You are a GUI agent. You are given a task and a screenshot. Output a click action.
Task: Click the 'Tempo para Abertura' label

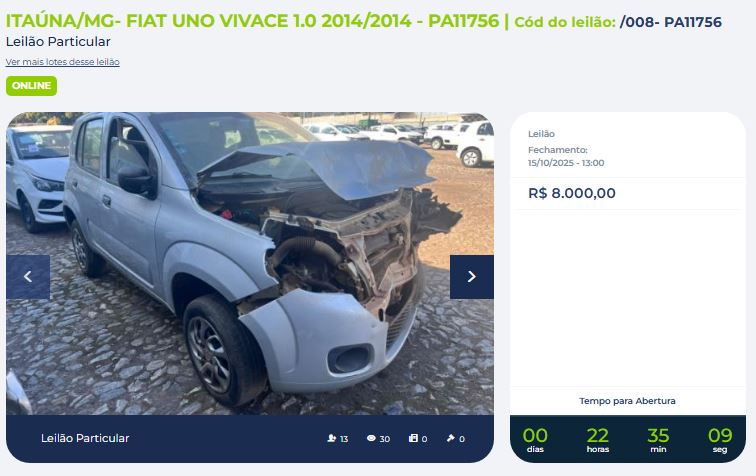[x=627, y=401]
